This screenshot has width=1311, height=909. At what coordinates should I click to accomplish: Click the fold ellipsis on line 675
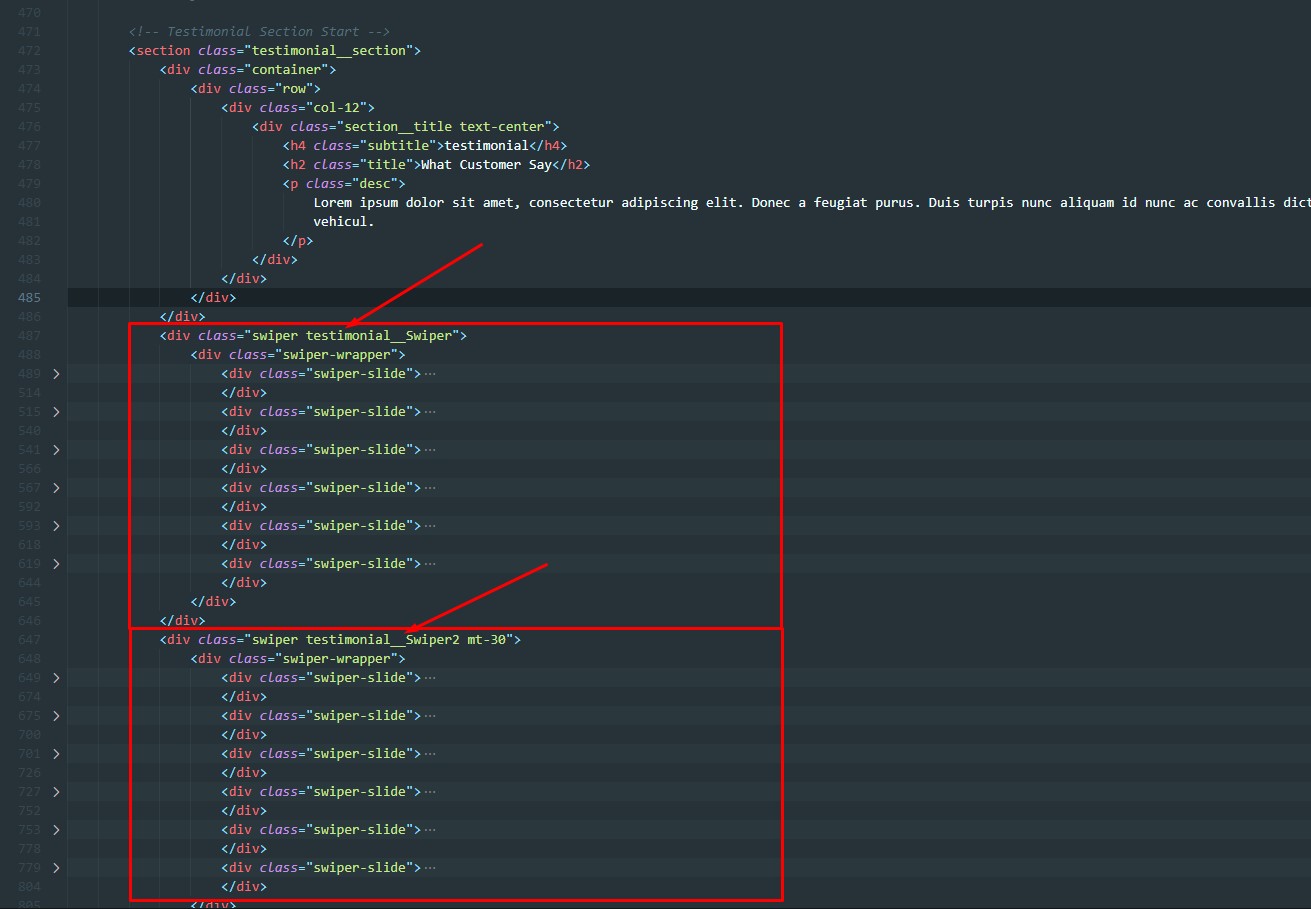[x=430, y=716]
